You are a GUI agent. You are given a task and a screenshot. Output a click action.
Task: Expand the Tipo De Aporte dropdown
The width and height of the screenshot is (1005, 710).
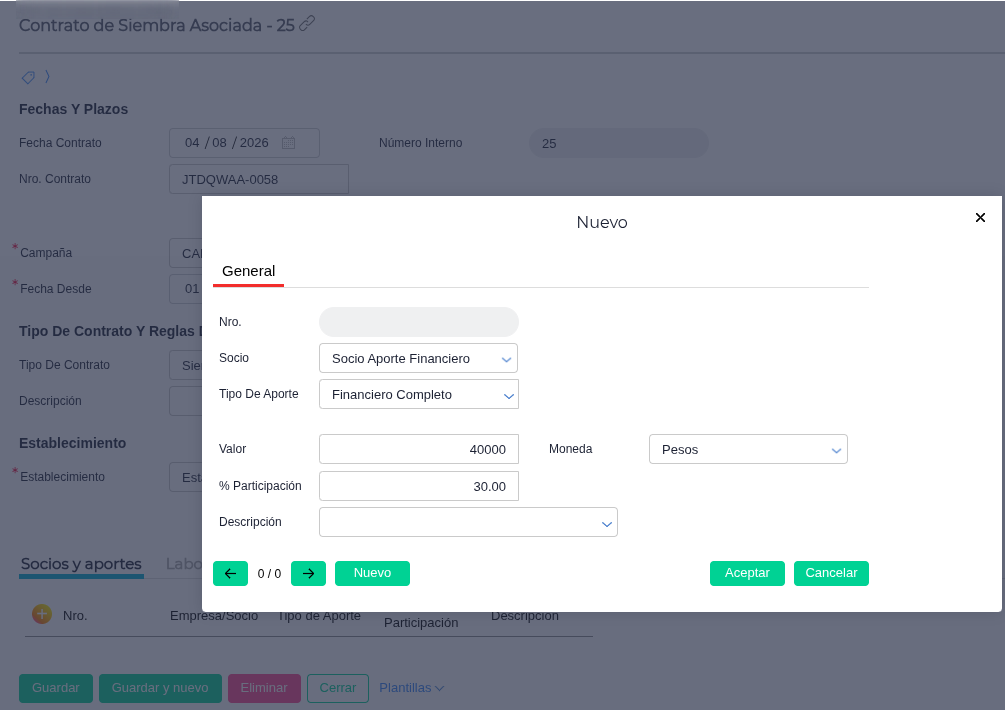pyautogui.click(x=419, y=394)
